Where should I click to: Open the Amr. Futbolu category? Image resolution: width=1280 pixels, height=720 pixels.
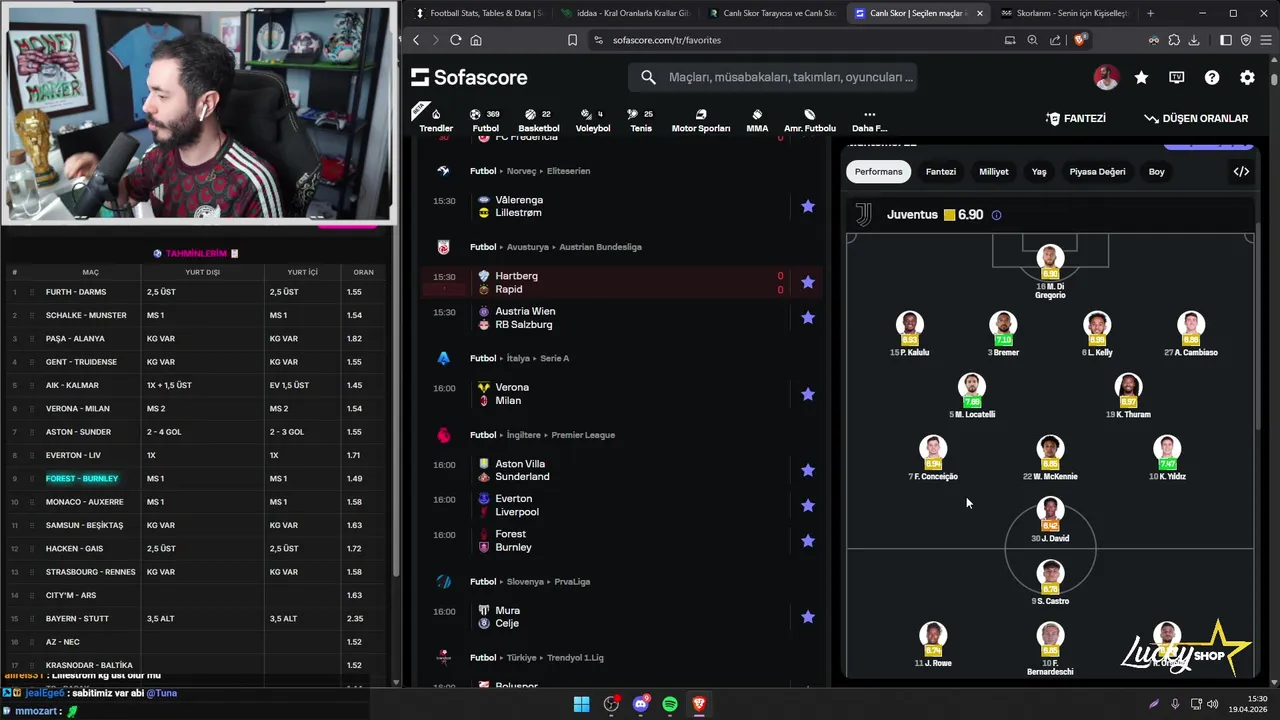(x=810, y=120)
